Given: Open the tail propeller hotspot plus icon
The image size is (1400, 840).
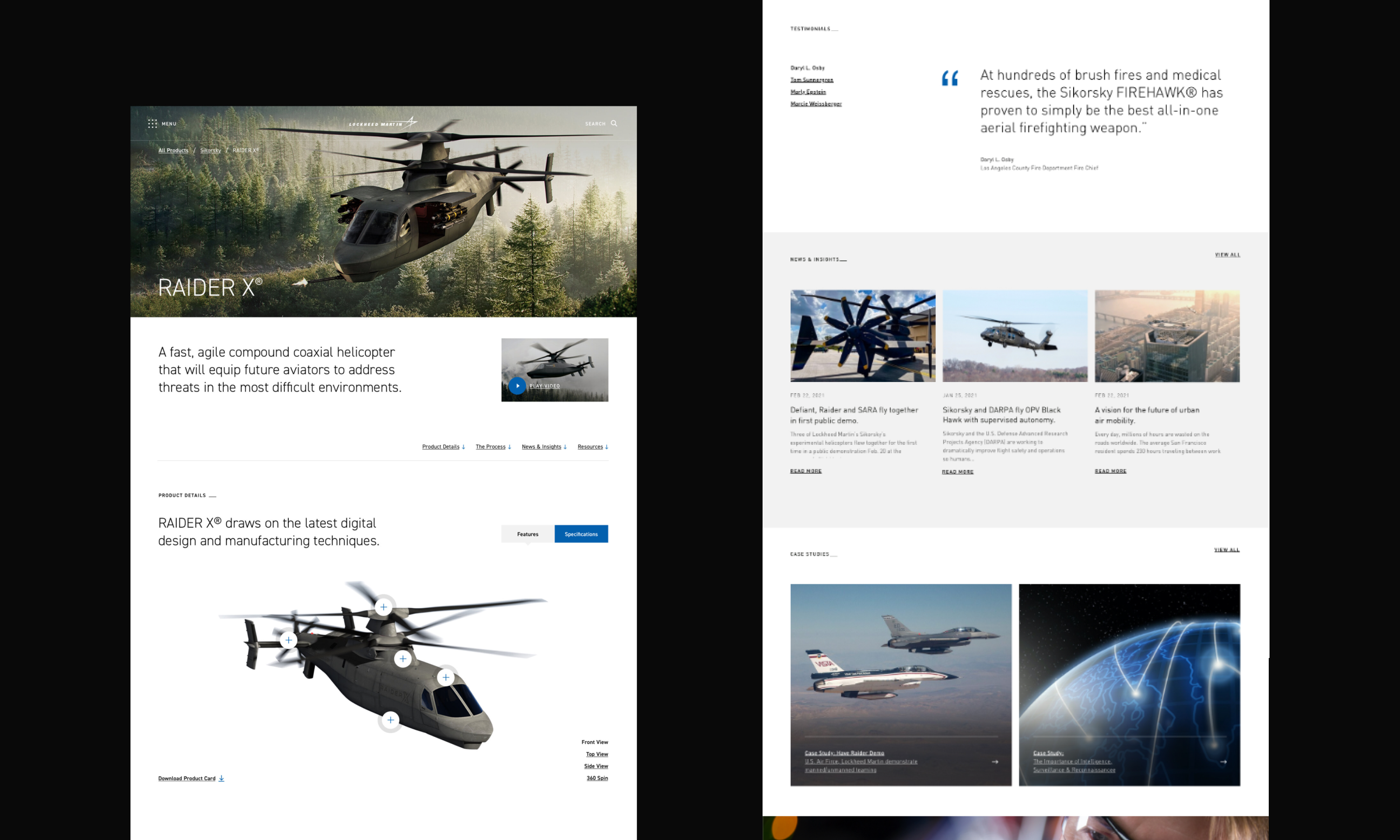Looking at the screenshot, I should pyautogui.click(x=289, y=640).
